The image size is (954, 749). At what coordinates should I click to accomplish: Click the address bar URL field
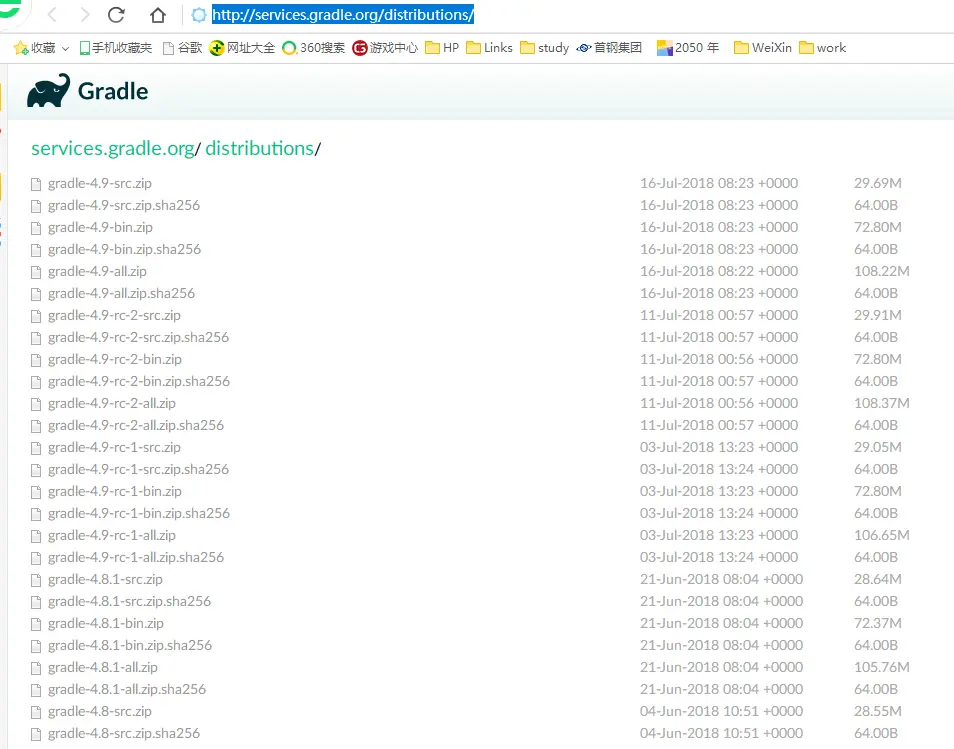(343, 15)
